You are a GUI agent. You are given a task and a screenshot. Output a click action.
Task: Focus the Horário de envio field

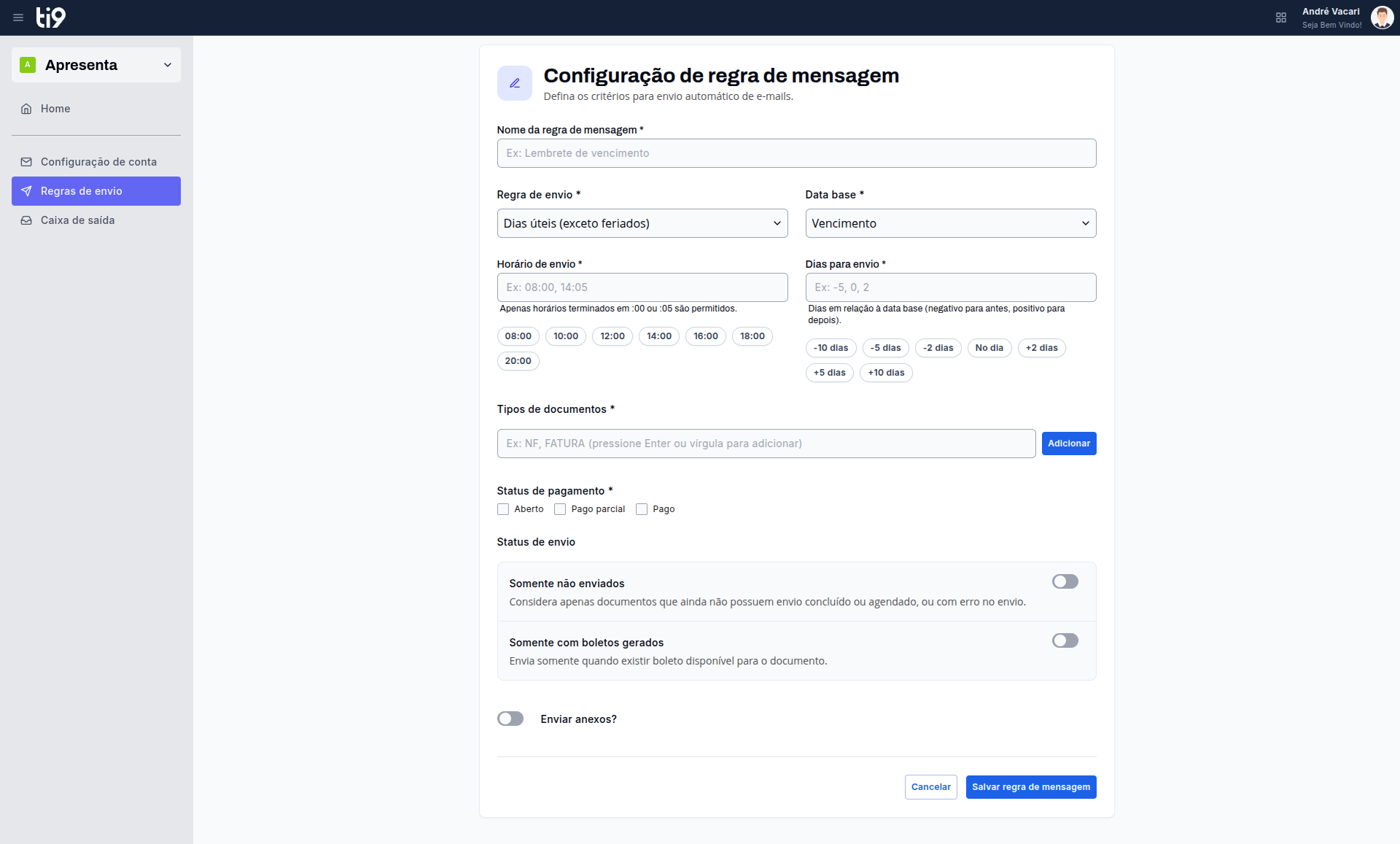click(642, 287)
